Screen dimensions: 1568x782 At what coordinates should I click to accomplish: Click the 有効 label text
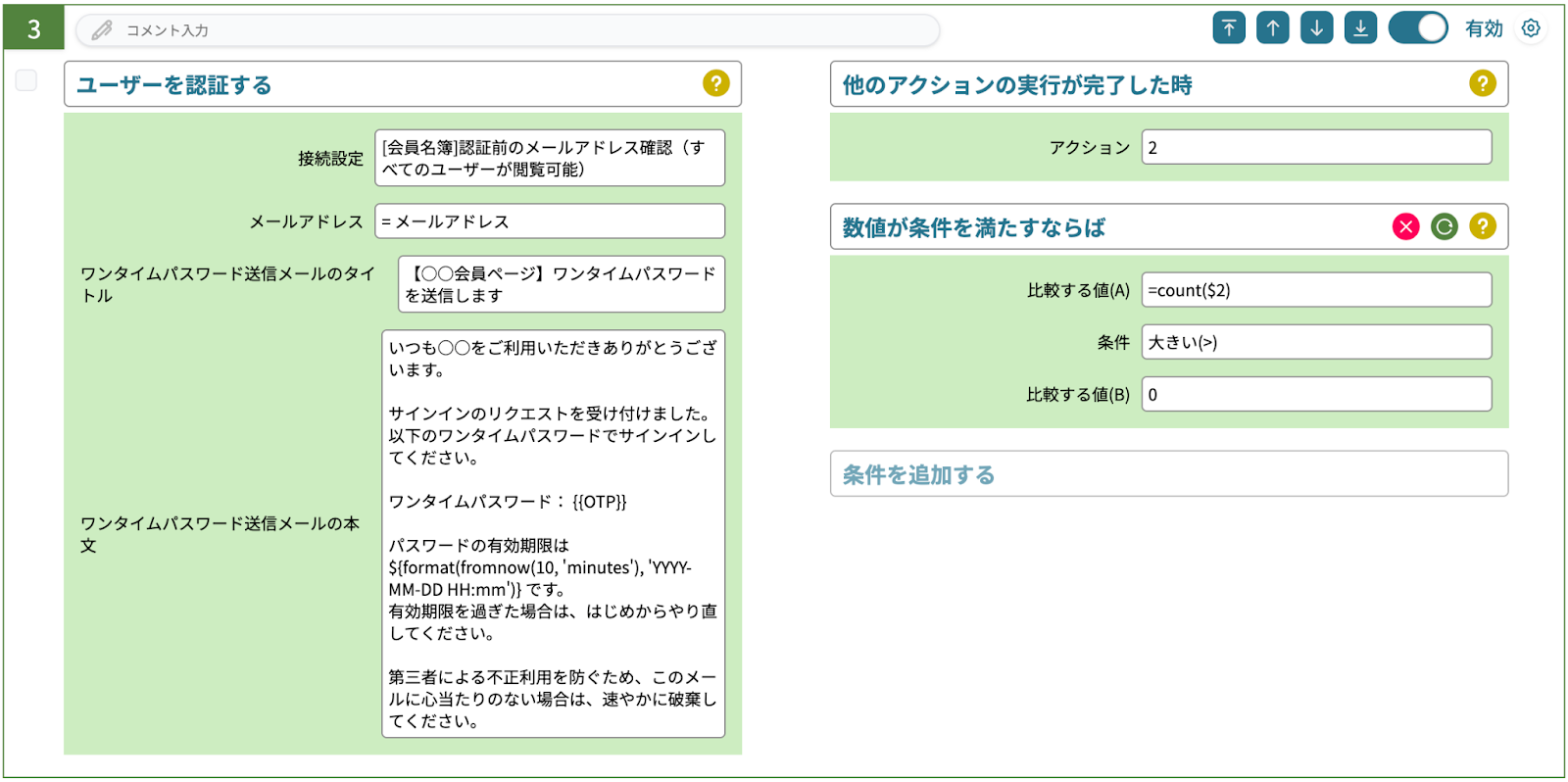coord(1484,28)
